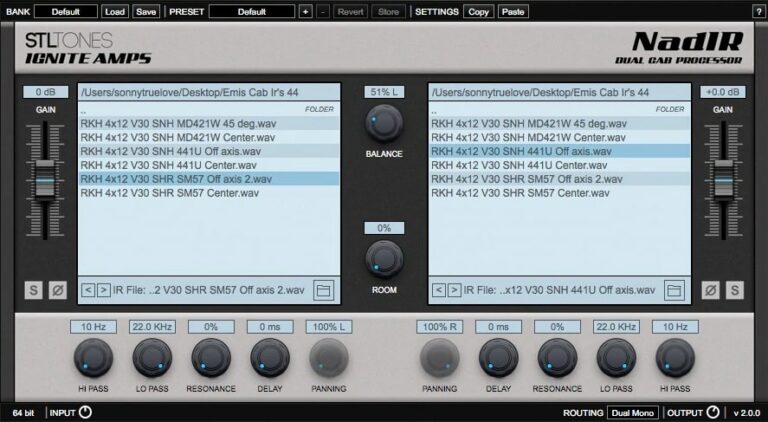The height and width of the screenshot is (422, 768).
Task: Click the left cab LO PASS knob
Action: 152,358
